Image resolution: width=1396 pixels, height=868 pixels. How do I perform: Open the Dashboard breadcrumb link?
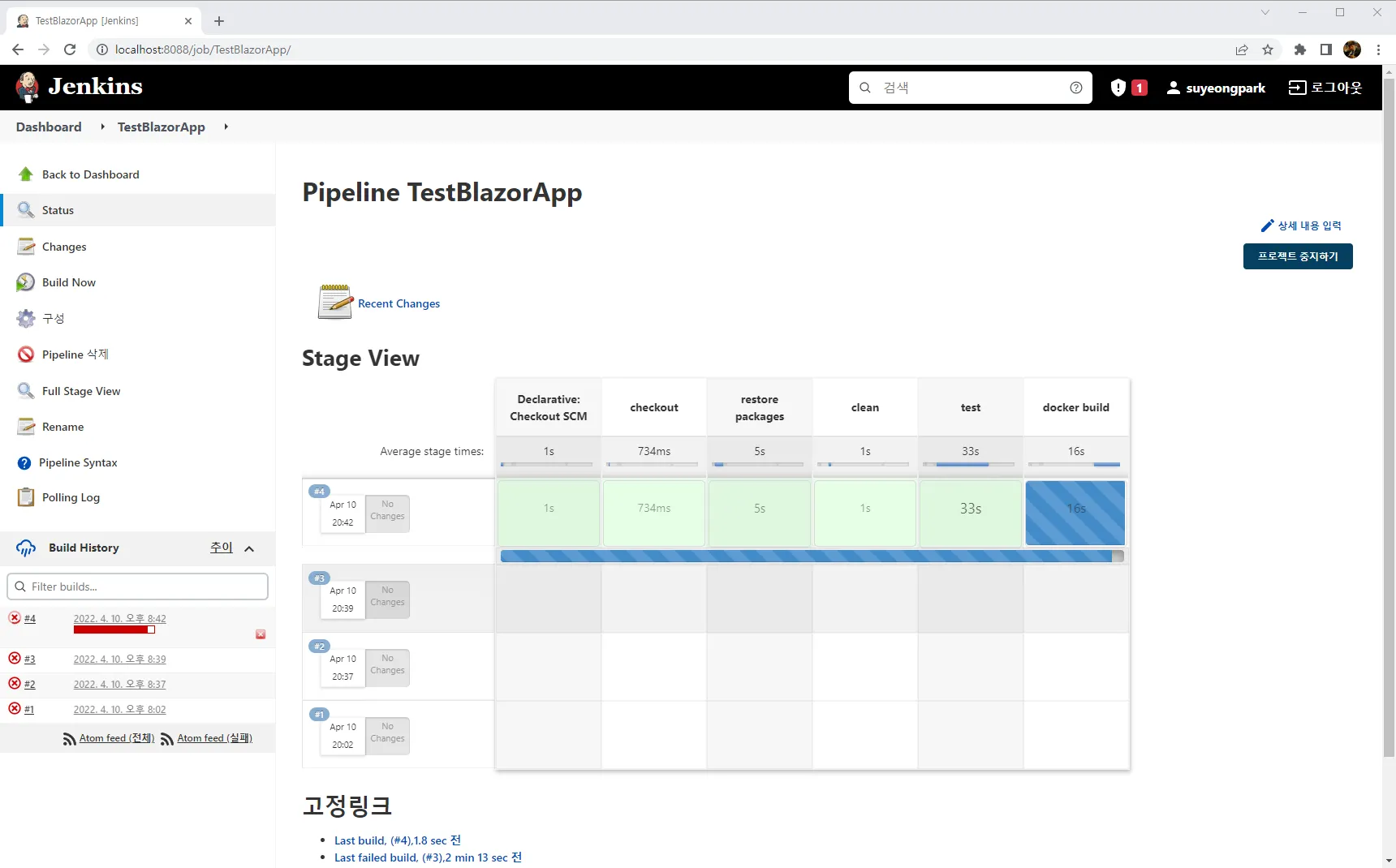pyautogui.click(x=49, y=127)
